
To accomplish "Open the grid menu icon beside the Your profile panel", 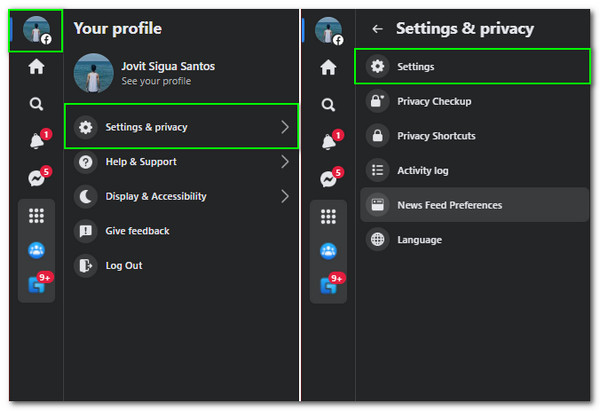I will (36, 216).
